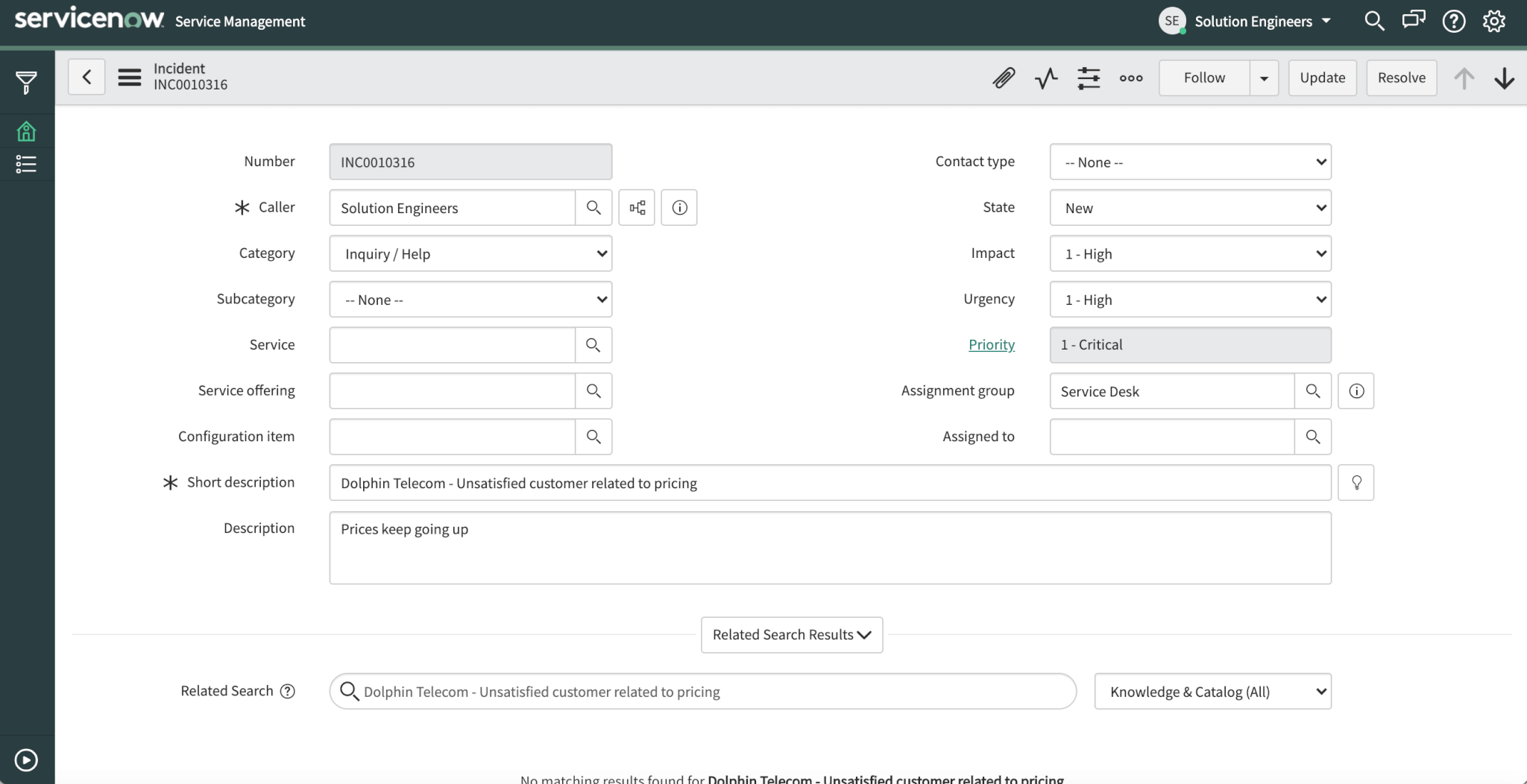Attach a file to the incident
Screen dimensions: 1527x784
click(x=1003, y=78)
